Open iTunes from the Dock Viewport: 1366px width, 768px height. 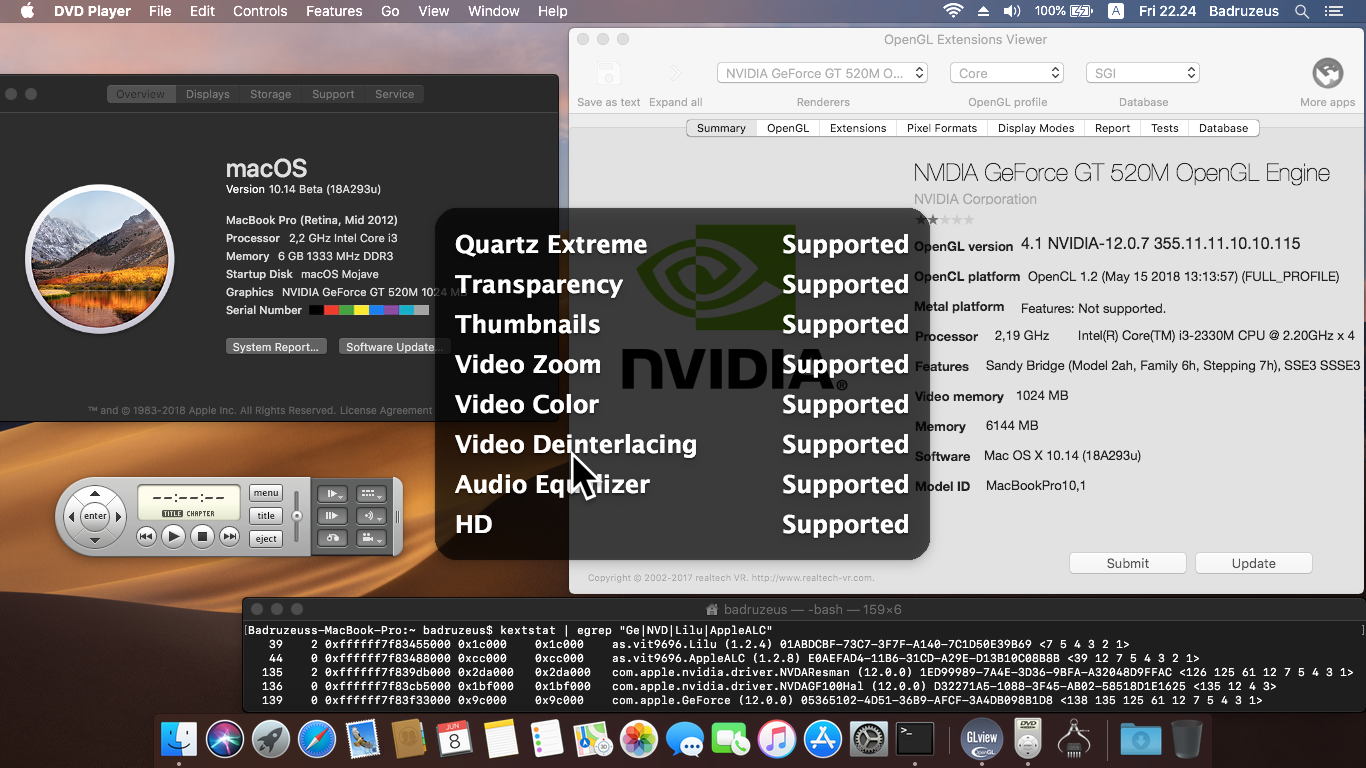point(777,740)
